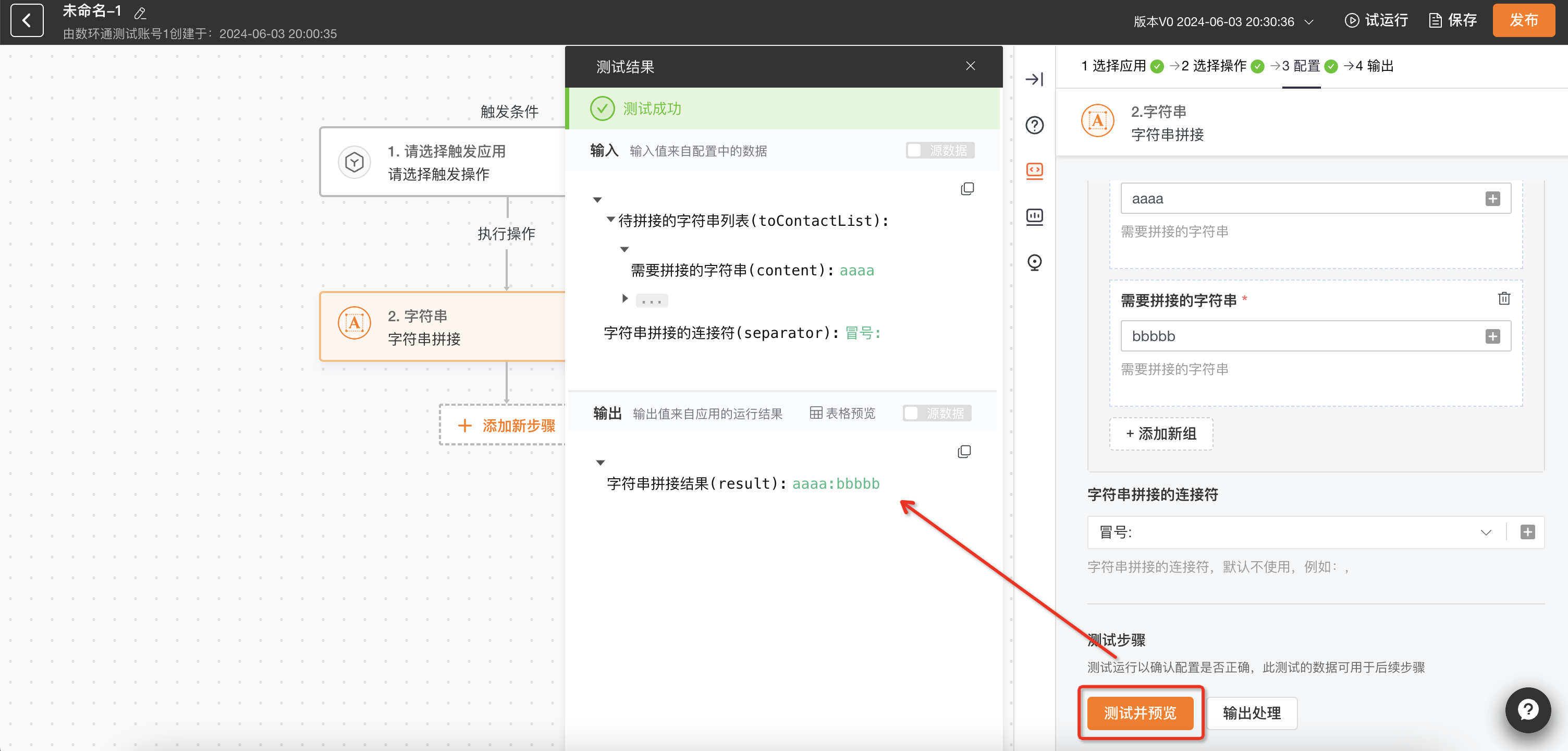
Task: Edit the workflow name pencil icon
Action: tap(140, 13)
